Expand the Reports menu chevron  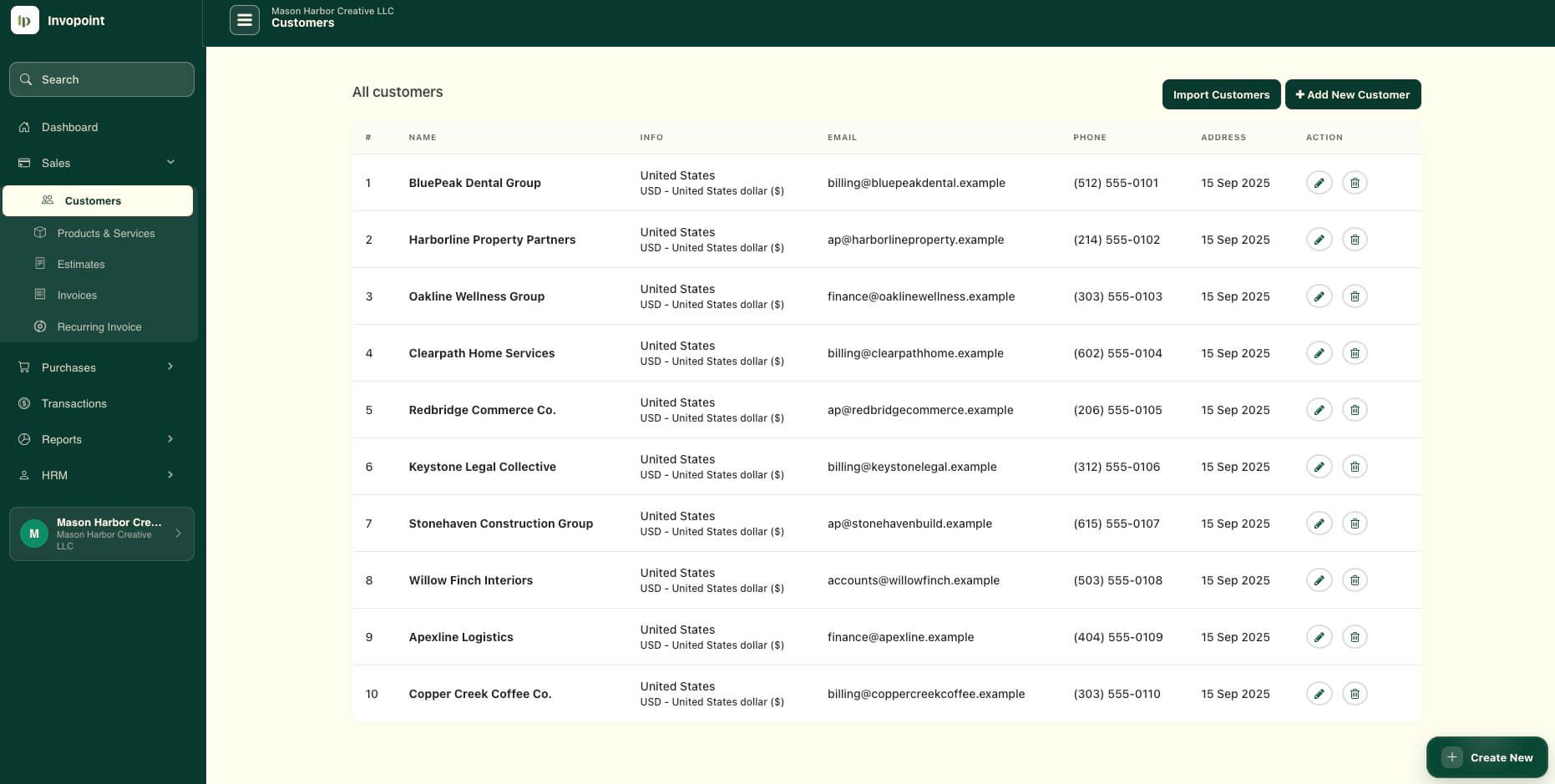[x=170, y=439]
